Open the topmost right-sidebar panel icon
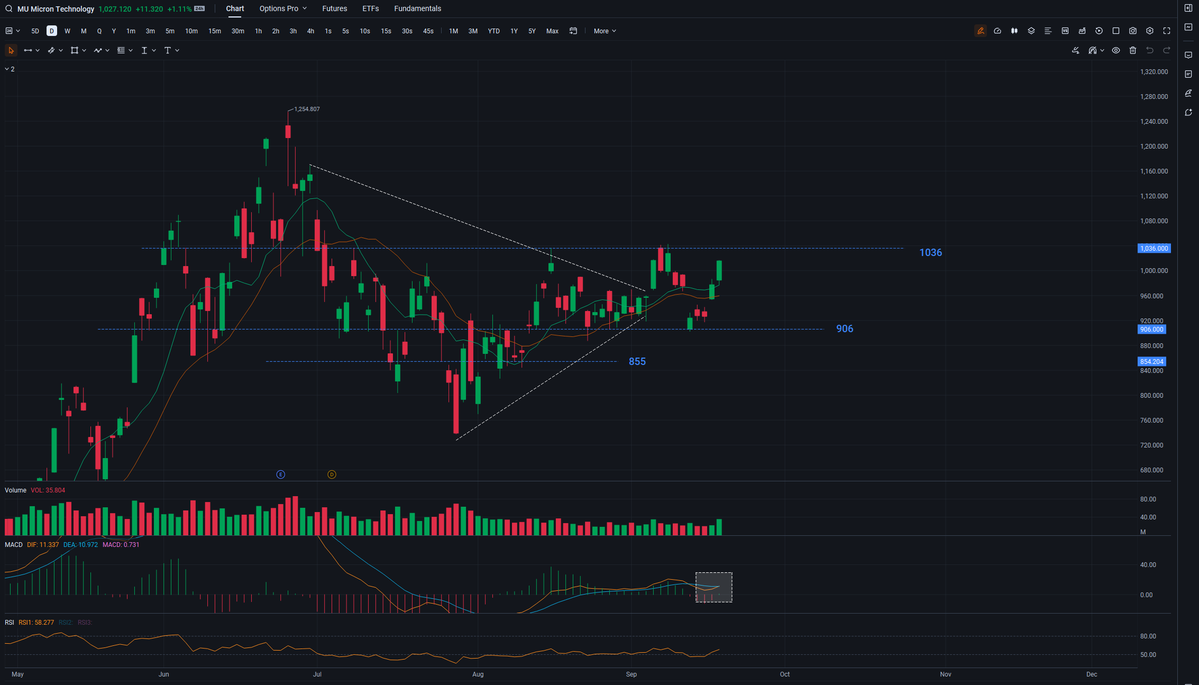The image size is (1199, 685). [x=1188, y=9]
